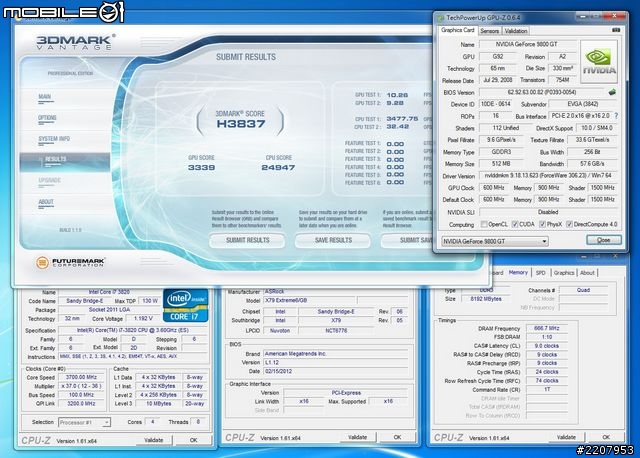
Task: Click the Futuremark Corporation logo
Action: [x=70, y=262]
